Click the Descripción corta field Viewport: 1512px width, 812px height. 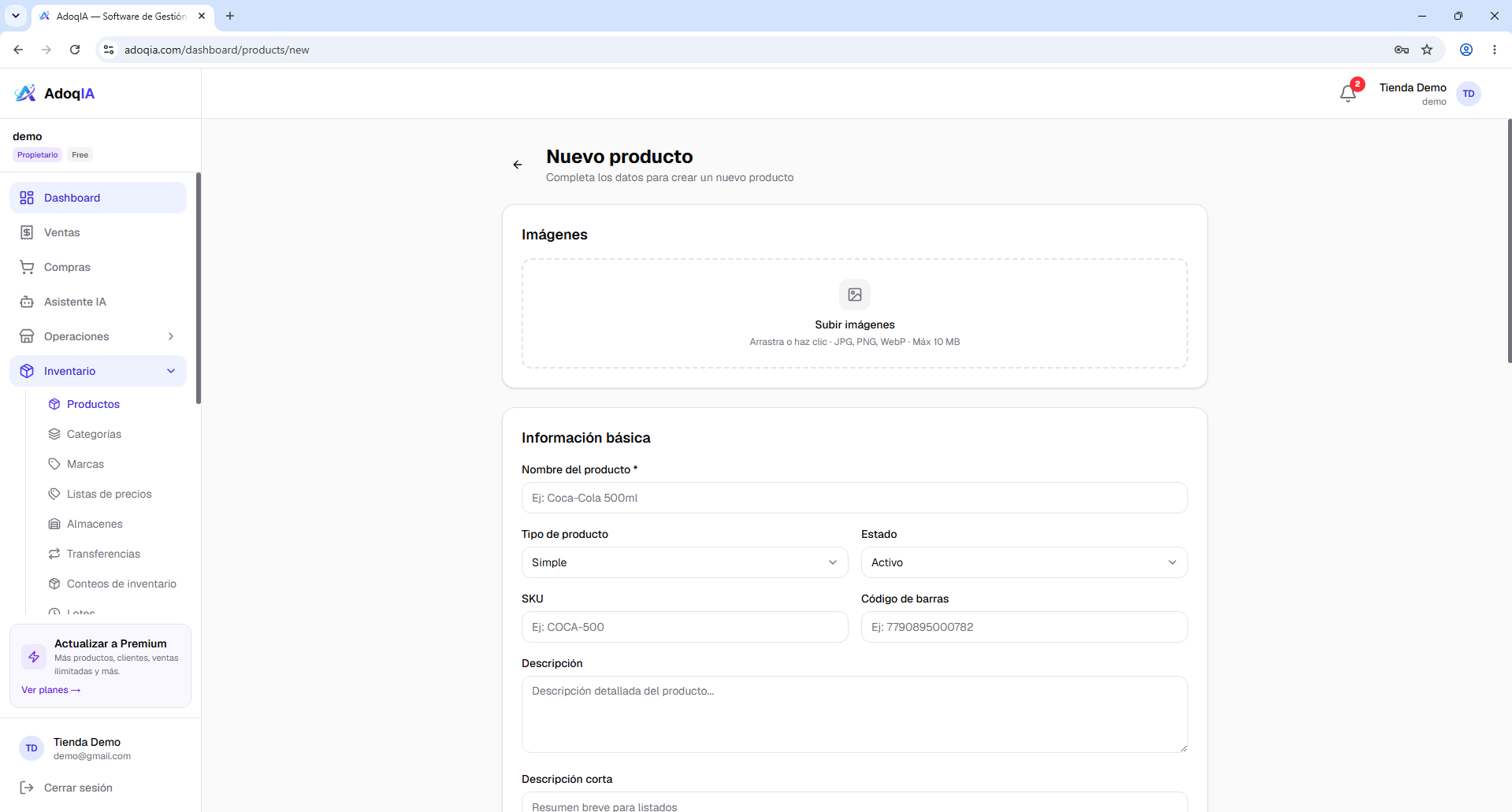coord(855,802)
